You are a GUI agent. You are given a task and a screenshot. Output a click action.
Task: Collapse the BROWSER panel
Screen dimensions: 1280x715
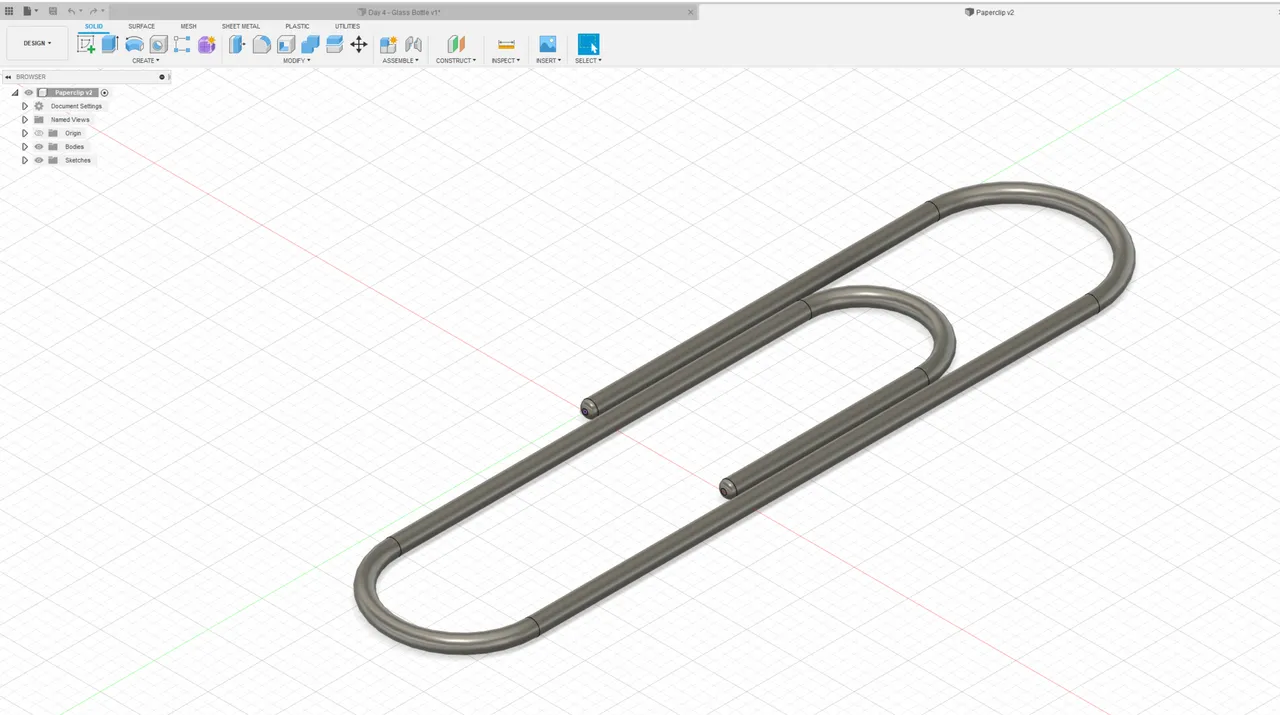coord(8,77)
